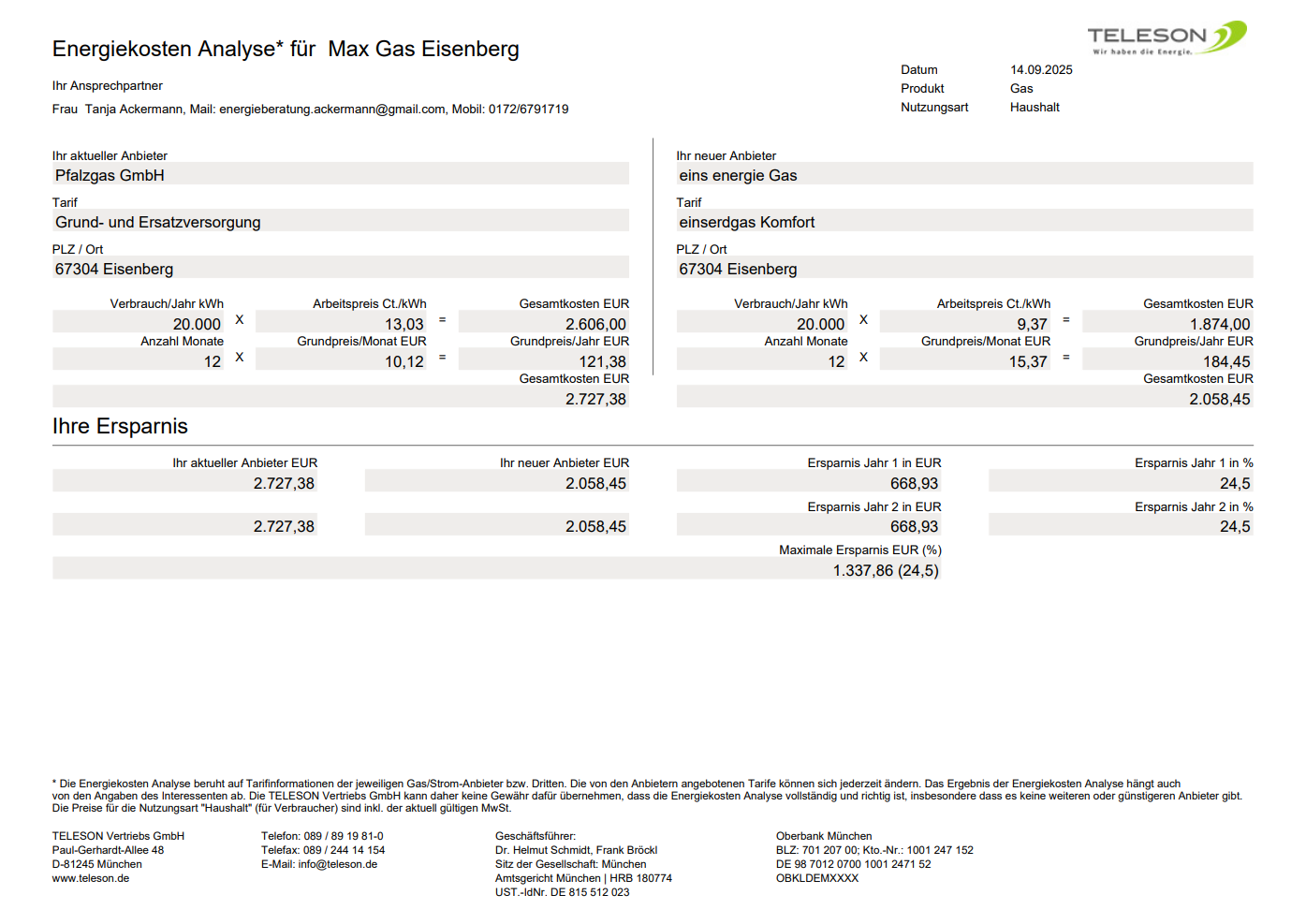The image size is (1306, 924).
Task: Click the Energiekosten Analyse document title
Action: (286, 49)
